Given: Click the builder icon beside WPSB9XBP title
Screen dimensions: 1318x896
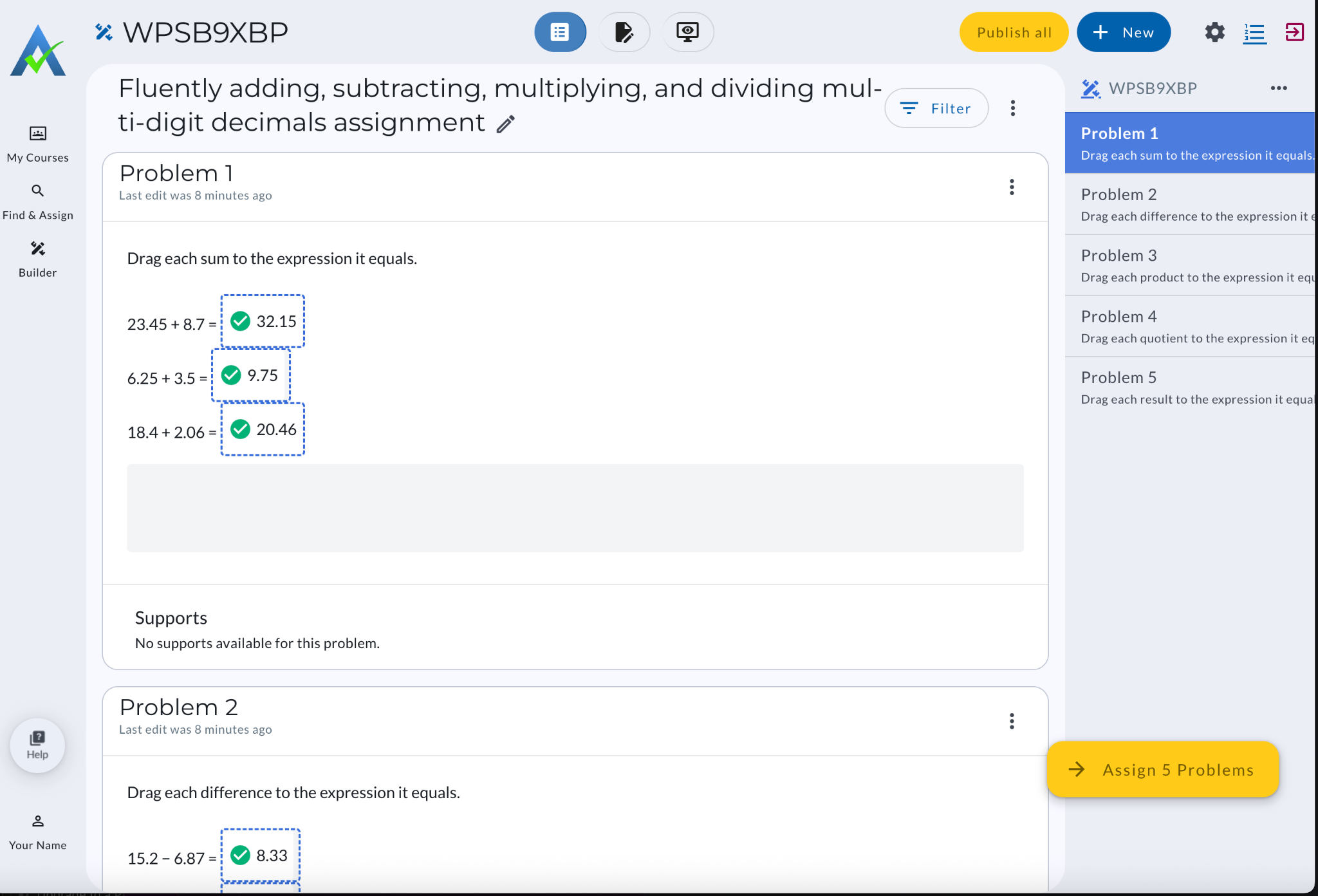Looking at the screenshot, I should point(104,32).
